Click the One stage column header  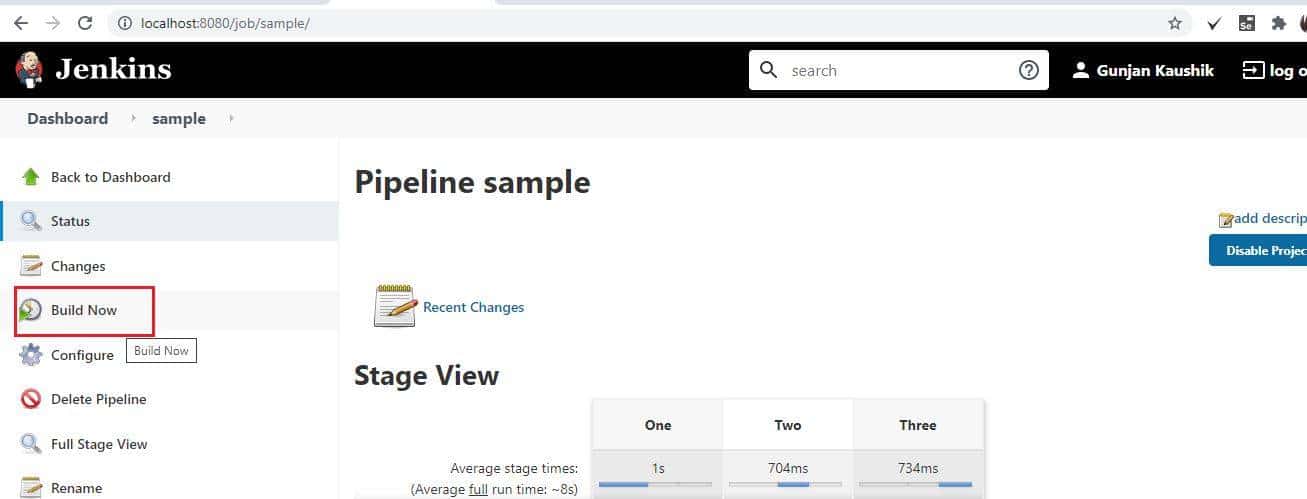pyautogui.click(x=658, y=425)
